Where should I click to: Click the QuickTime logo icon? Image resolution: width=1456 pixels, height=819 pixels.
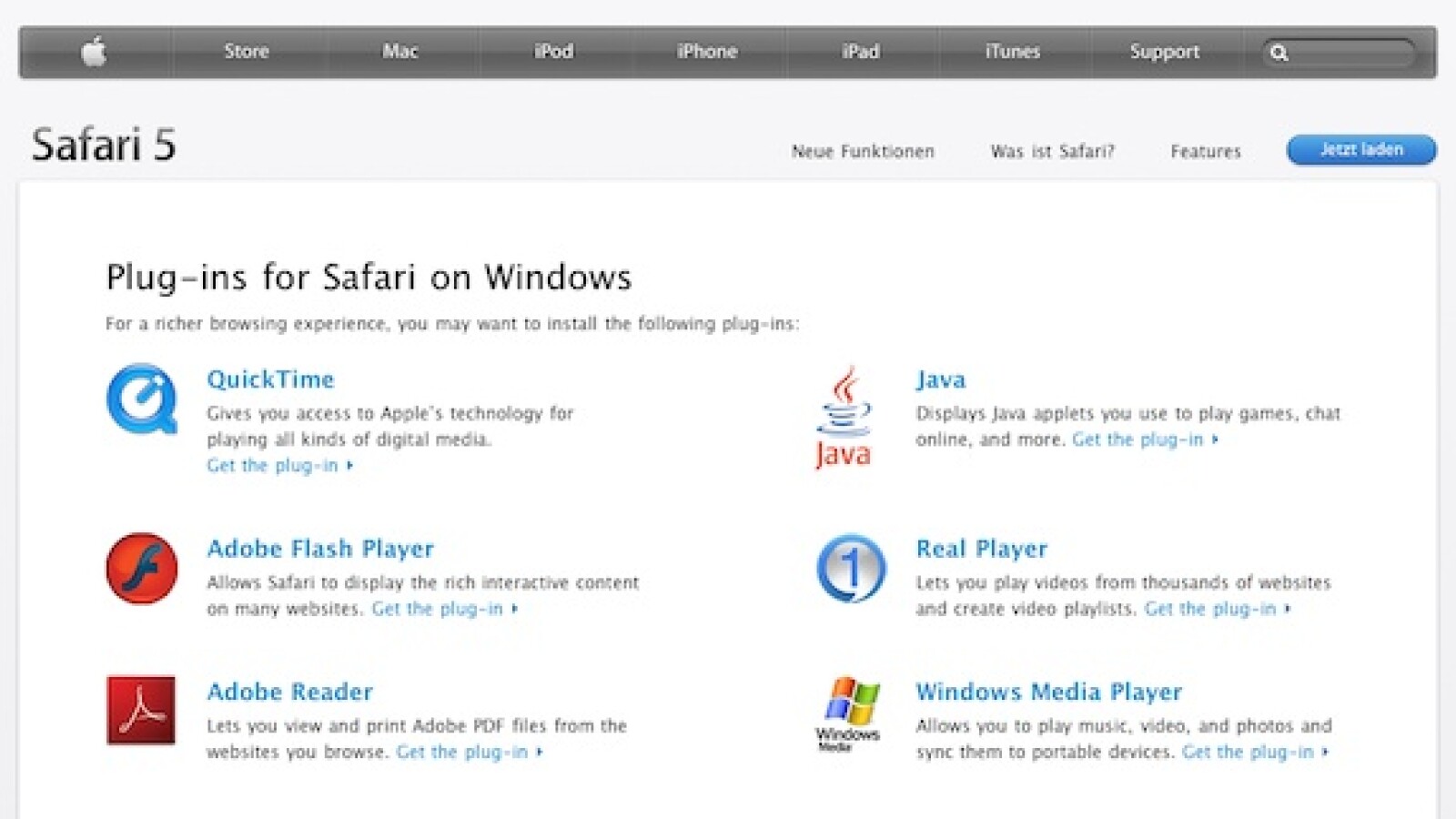coord(142,399)
